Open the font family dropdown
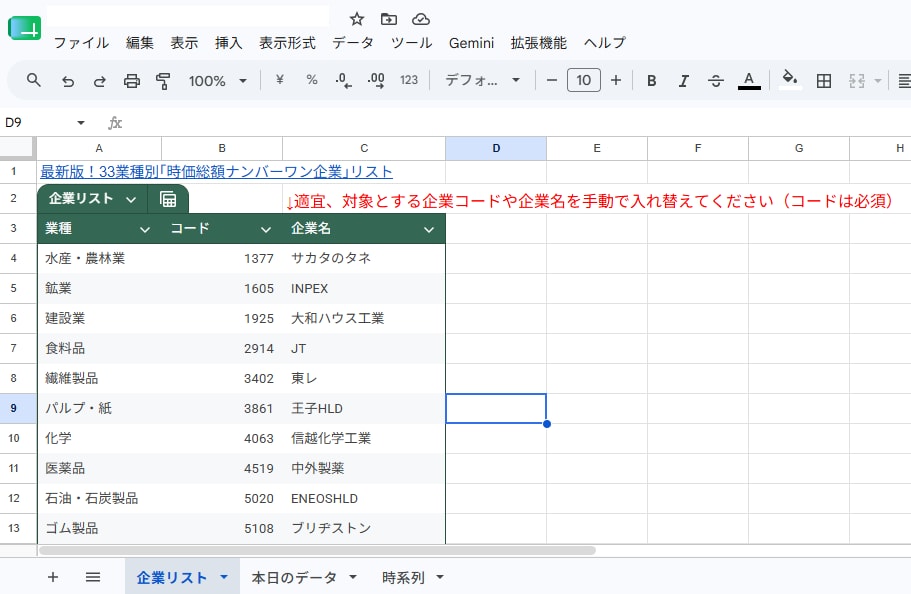 pos(482,80)
